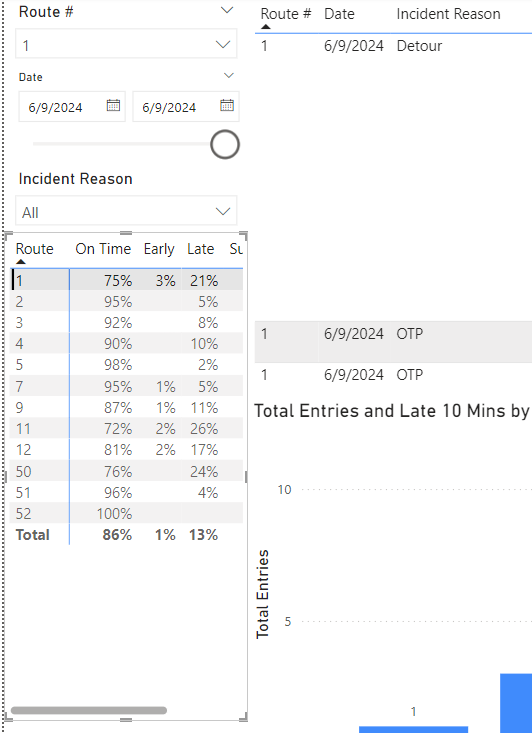The image size is (532, 733).
Task: Click the 26% Late value
Action: pos(204,429)
